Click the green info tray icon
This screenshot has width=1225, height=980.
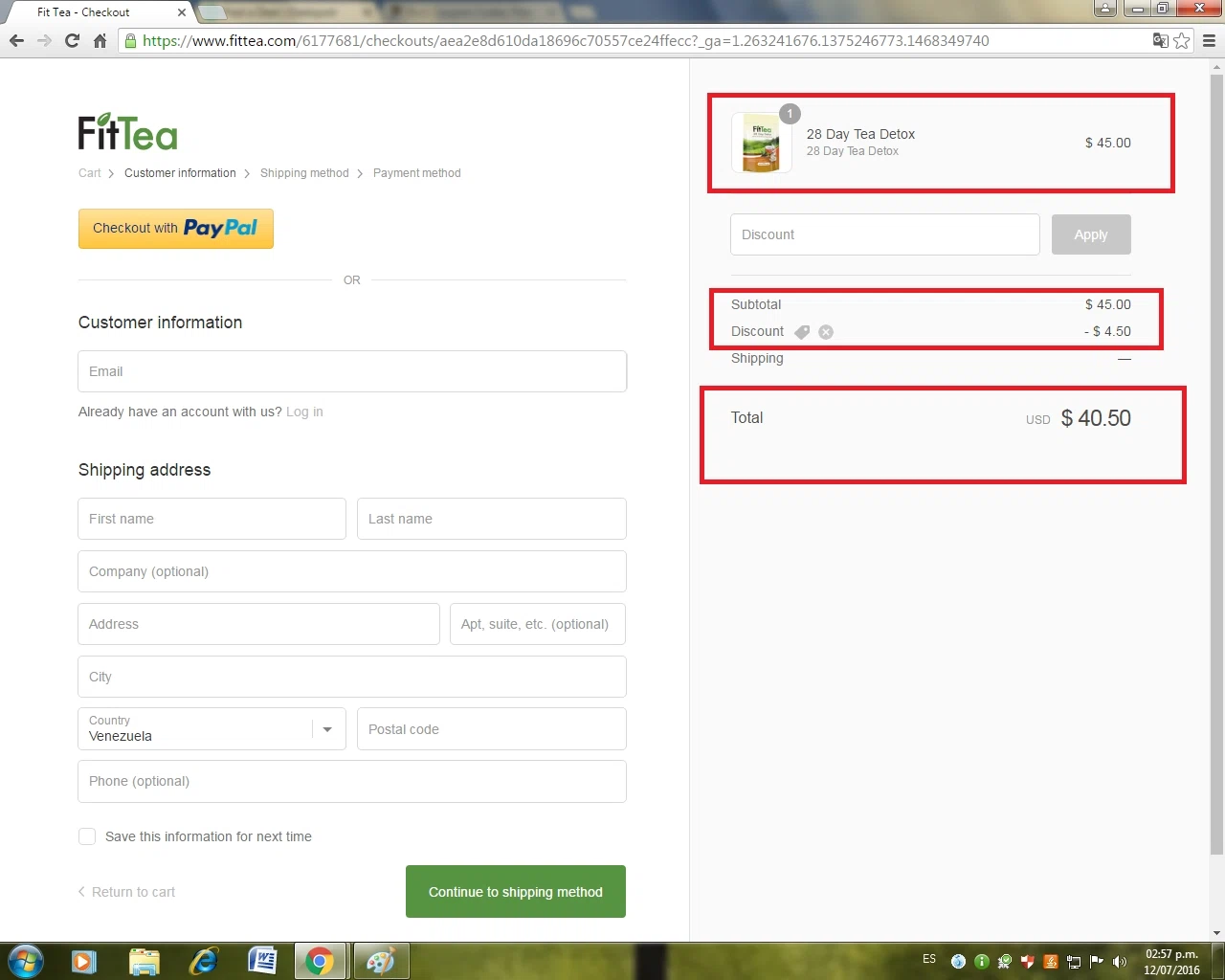coord(982,961)
